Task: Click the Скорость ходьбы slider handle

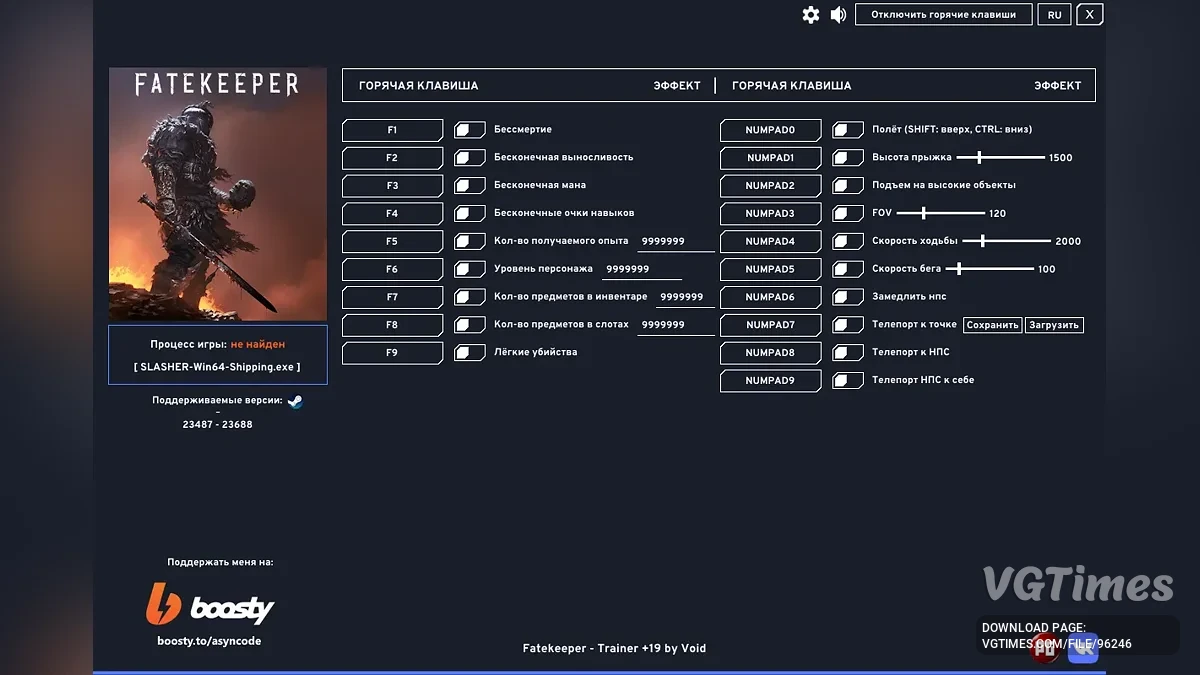Action: 983,241
